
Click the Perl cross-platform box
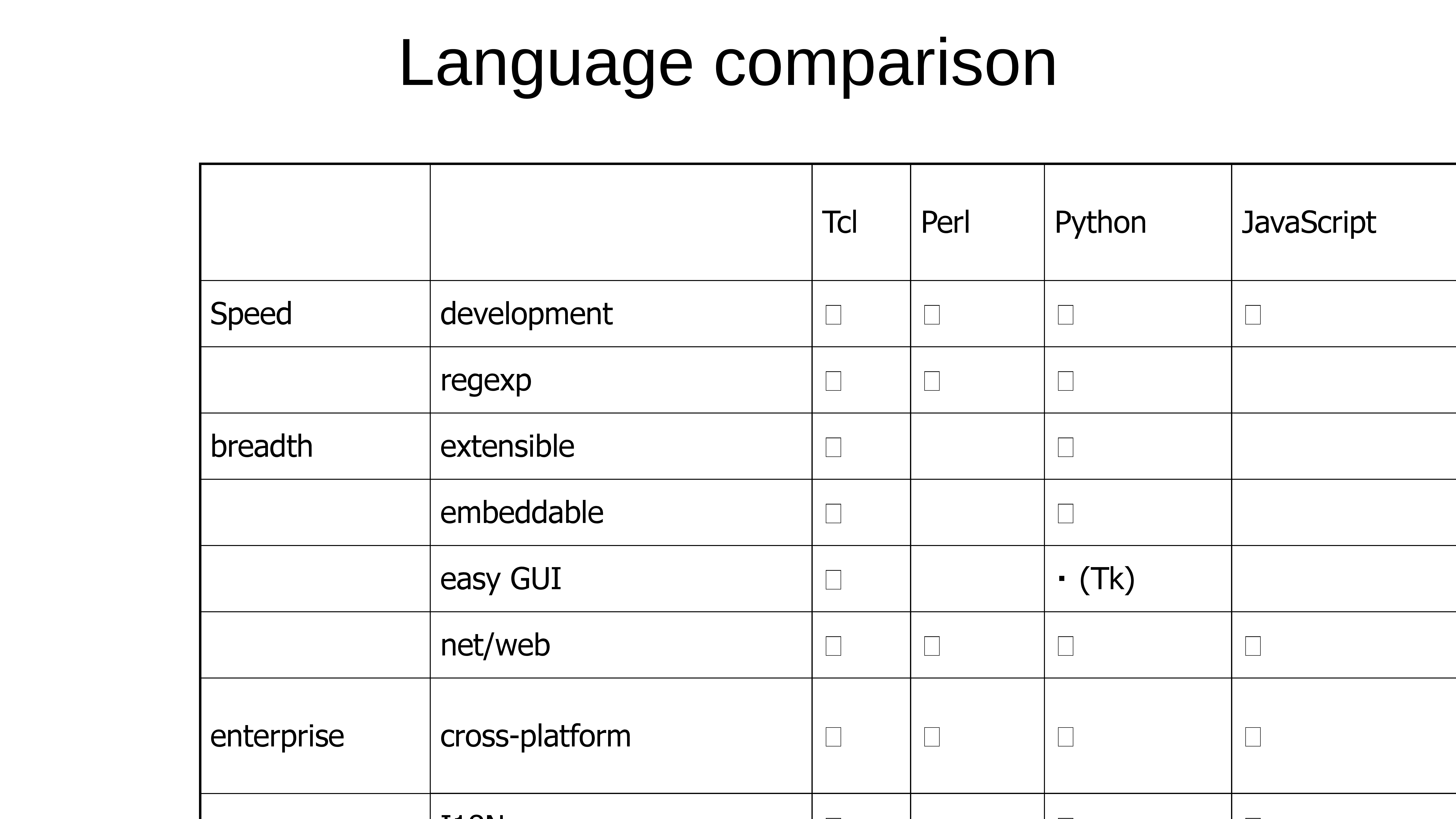932,736
